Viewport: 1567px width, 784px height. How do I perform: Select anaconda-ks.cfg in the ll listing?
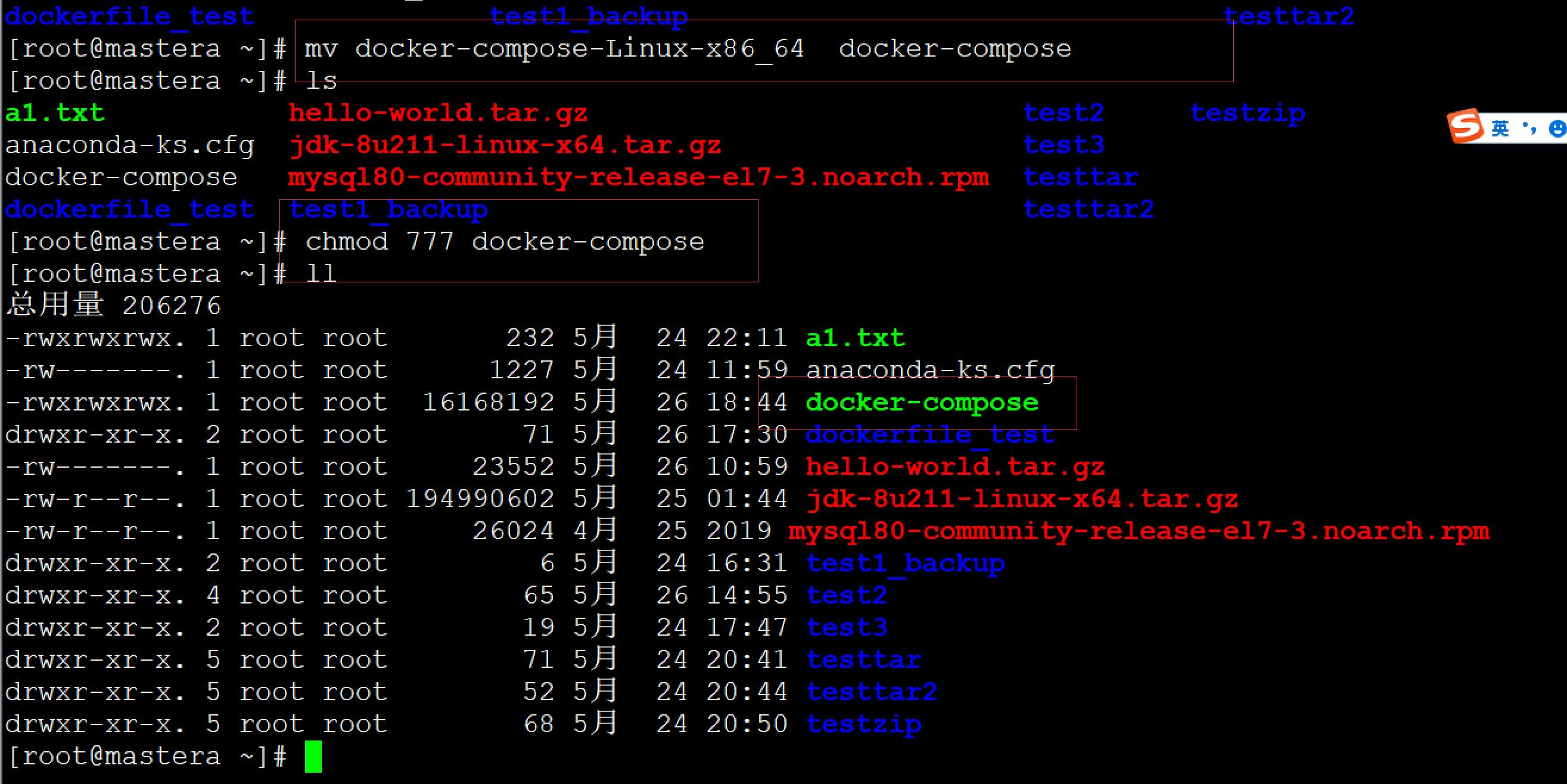coord(930,371)
